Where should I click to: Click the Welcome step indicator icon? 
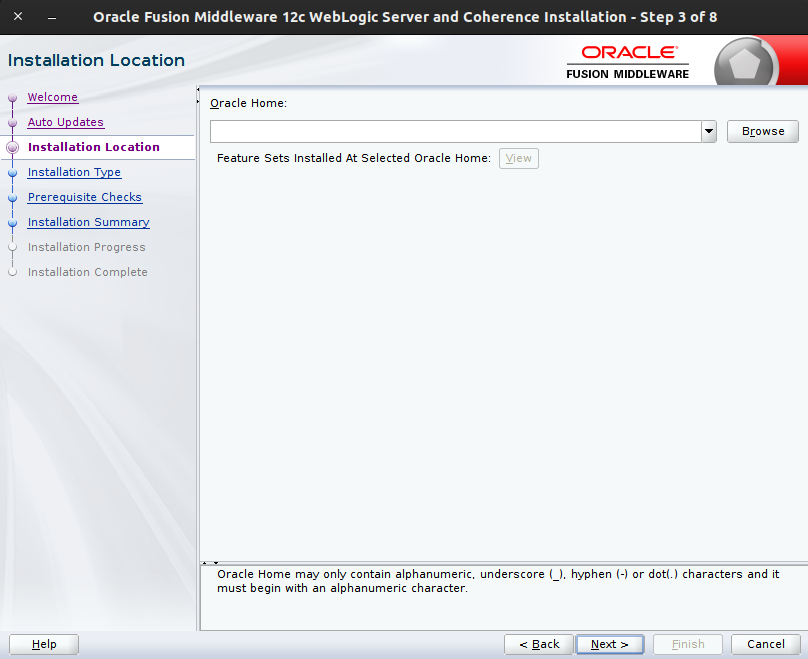click(12, 97)
